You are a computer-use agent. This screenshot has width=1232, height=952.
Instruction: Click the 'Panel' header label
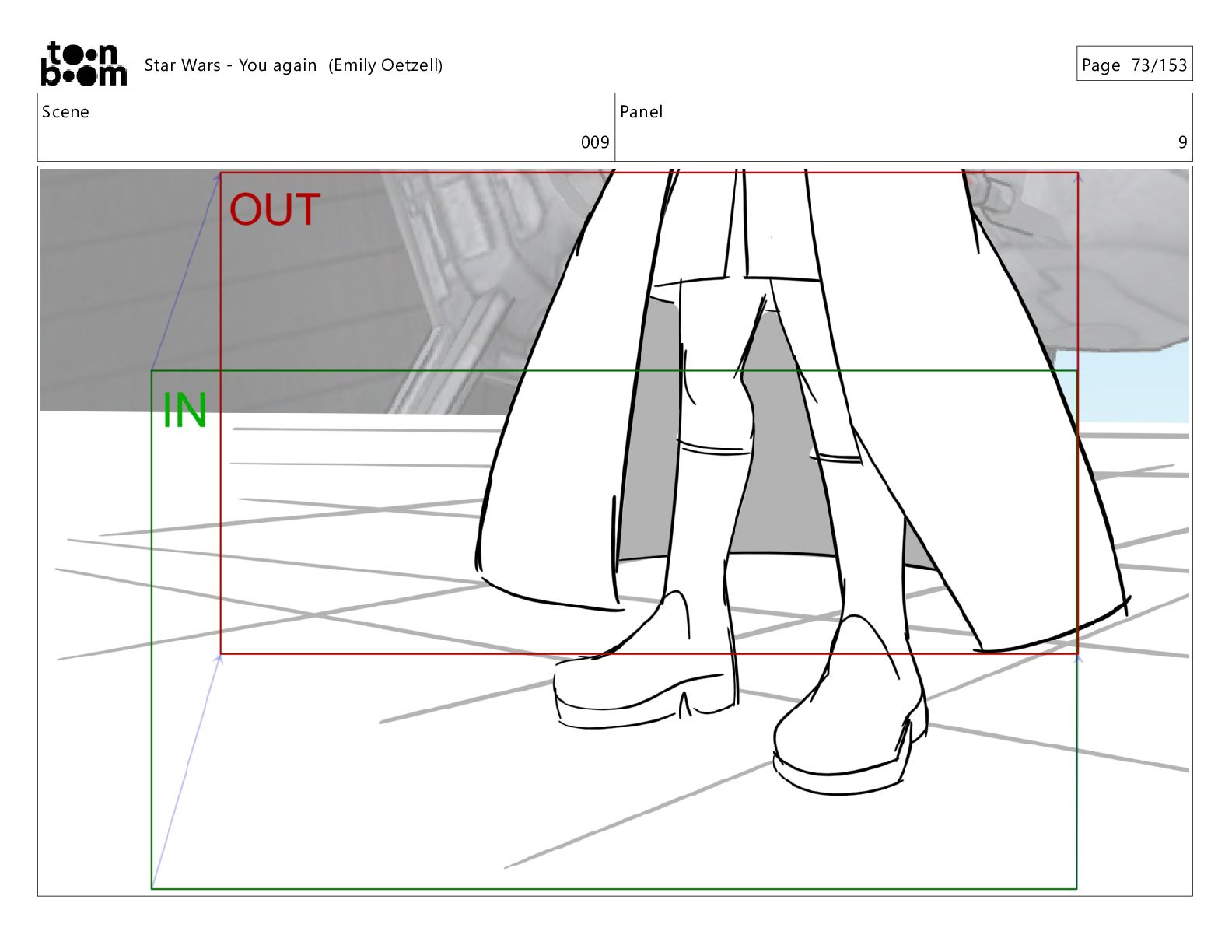tap(641, 112)
